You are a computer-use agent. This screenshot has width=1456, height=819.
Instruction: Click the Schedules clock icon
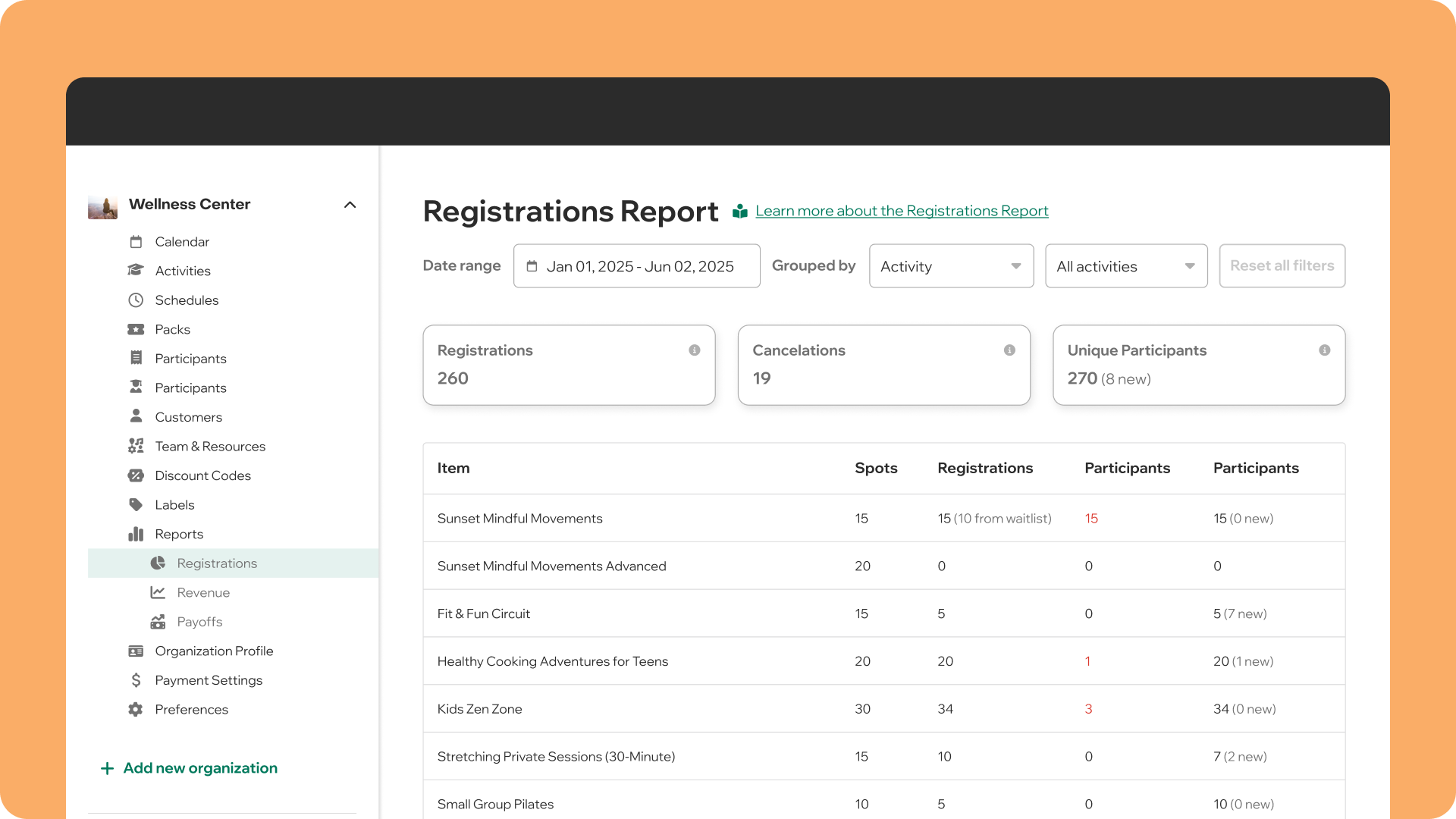[136, 300]
